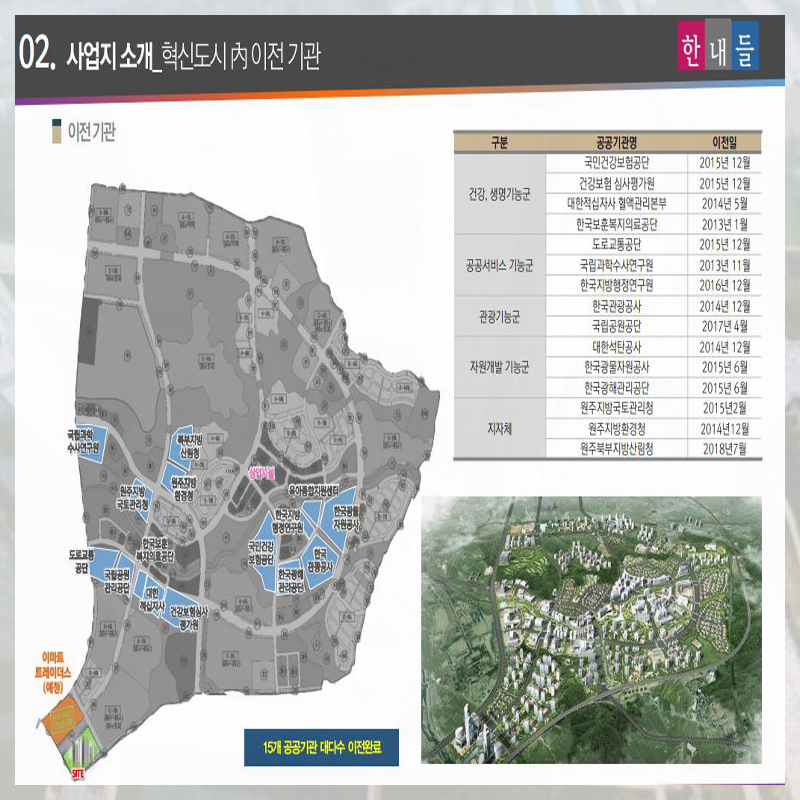
Task: Click the SITE marker on the map
Action: coord(78,773)
